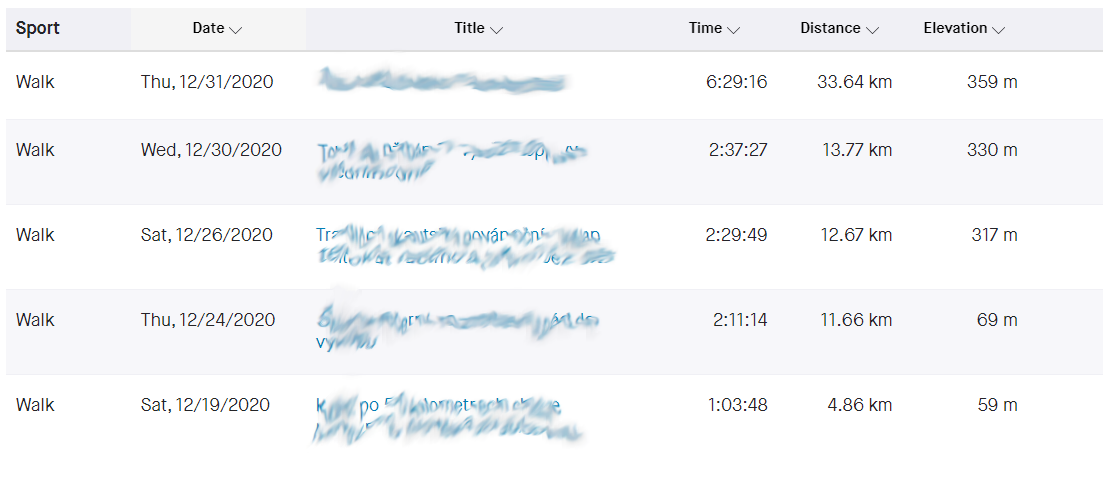Click the 2:11:14 time value

coord(740,320)
